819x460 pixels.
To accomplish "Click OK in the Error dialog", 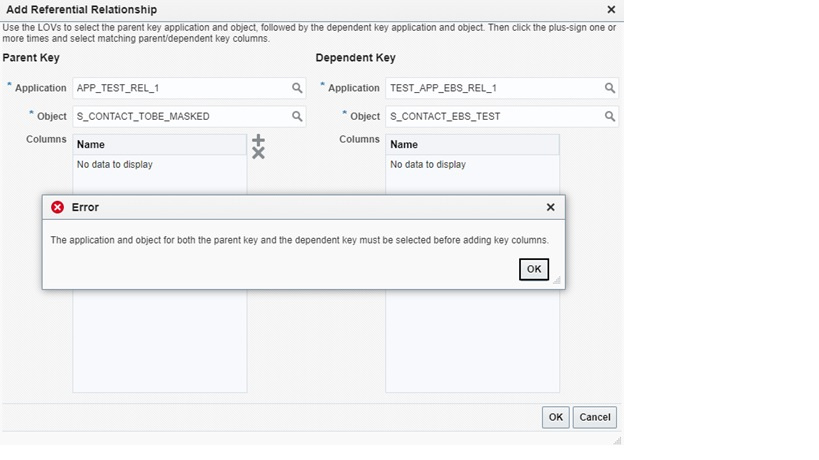I will tap(533, 269).
